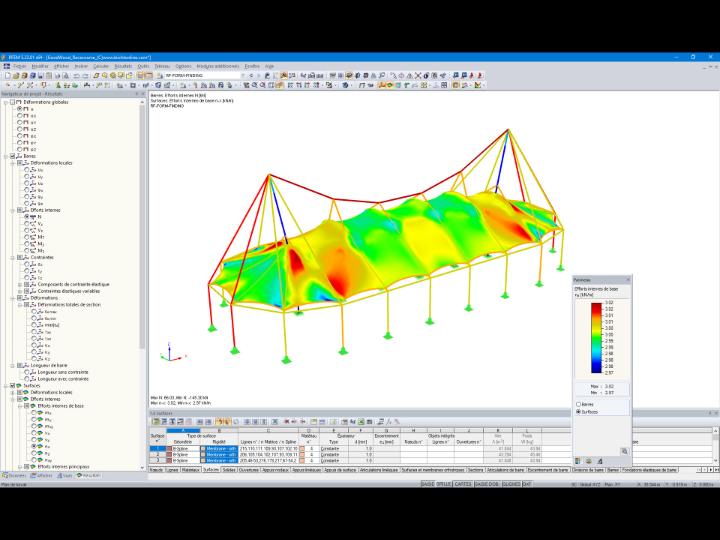Close the project navigator pane

143,94
